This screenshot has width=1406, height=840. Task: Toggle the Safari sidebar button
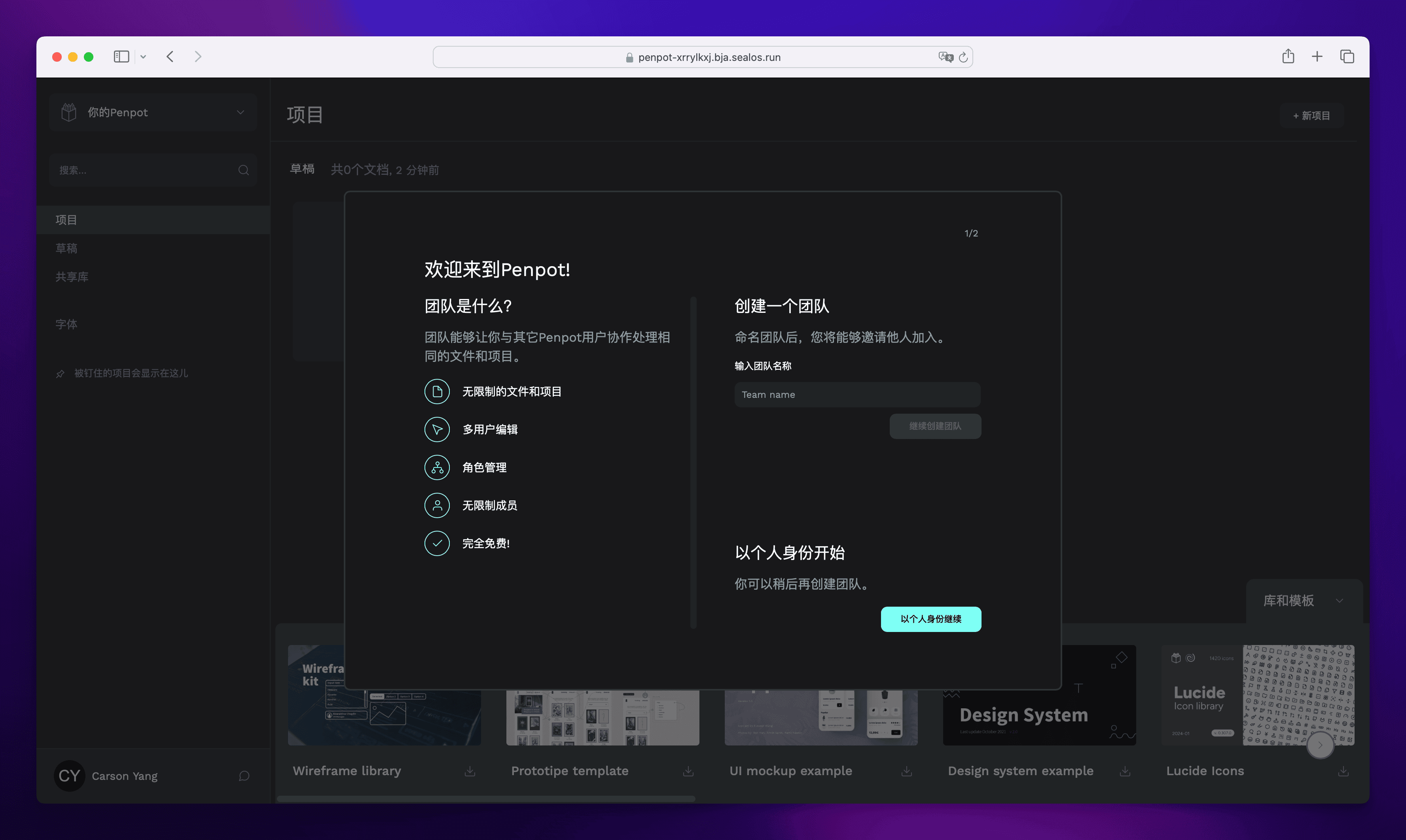[121, 57]
